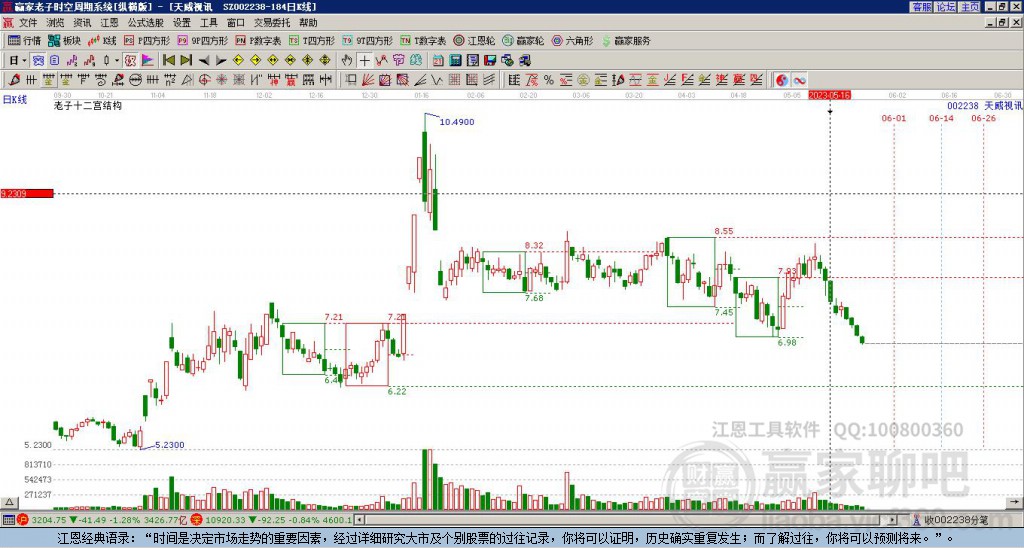Image resolution: width=1024 pixels, height=548 pixels.
Task: Click the circle-with-line cycle tool
Action: tap(135, 80)
